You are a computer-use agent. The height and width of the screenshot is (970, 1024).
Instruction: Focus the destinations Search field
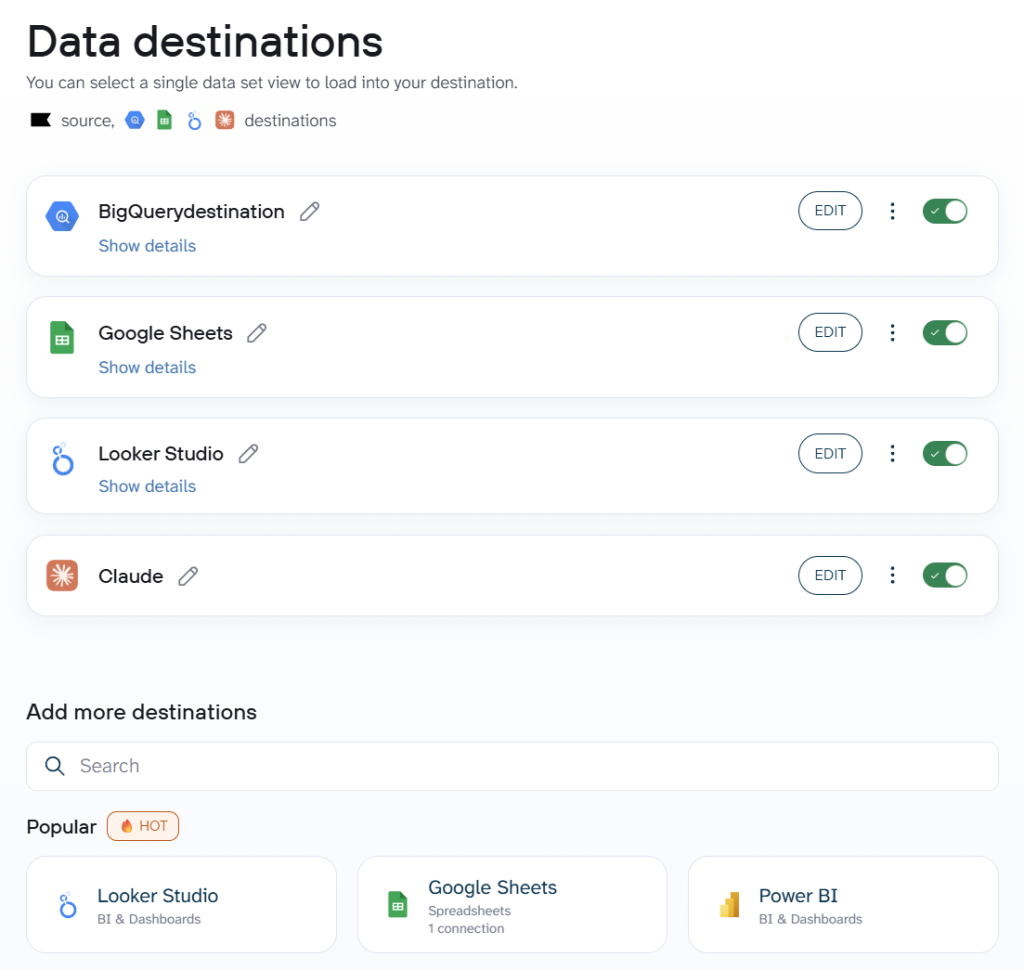512,766
